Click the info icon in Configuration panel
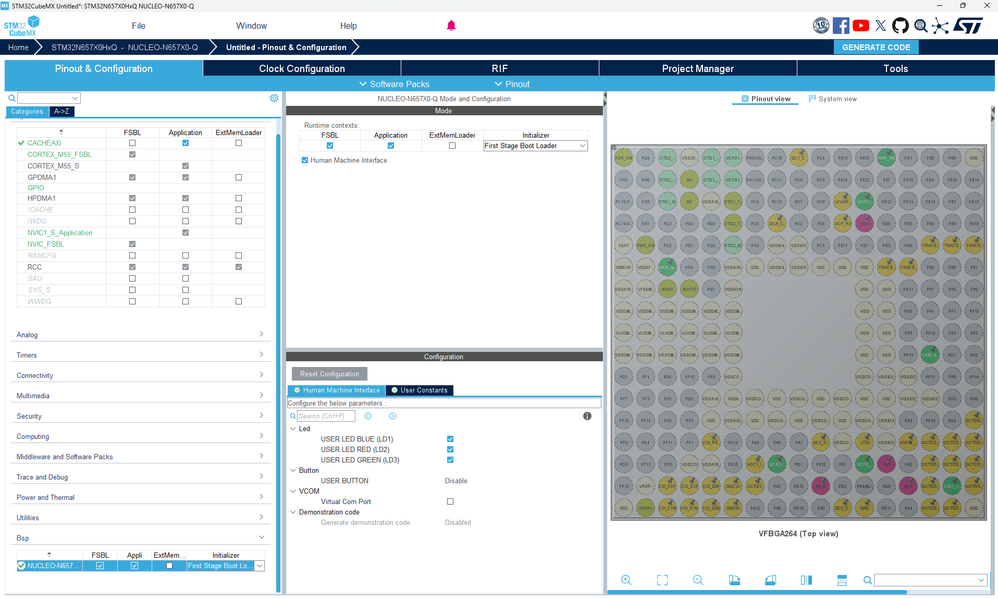The height and width of the screenshot is (599, 998). point(587,416)
